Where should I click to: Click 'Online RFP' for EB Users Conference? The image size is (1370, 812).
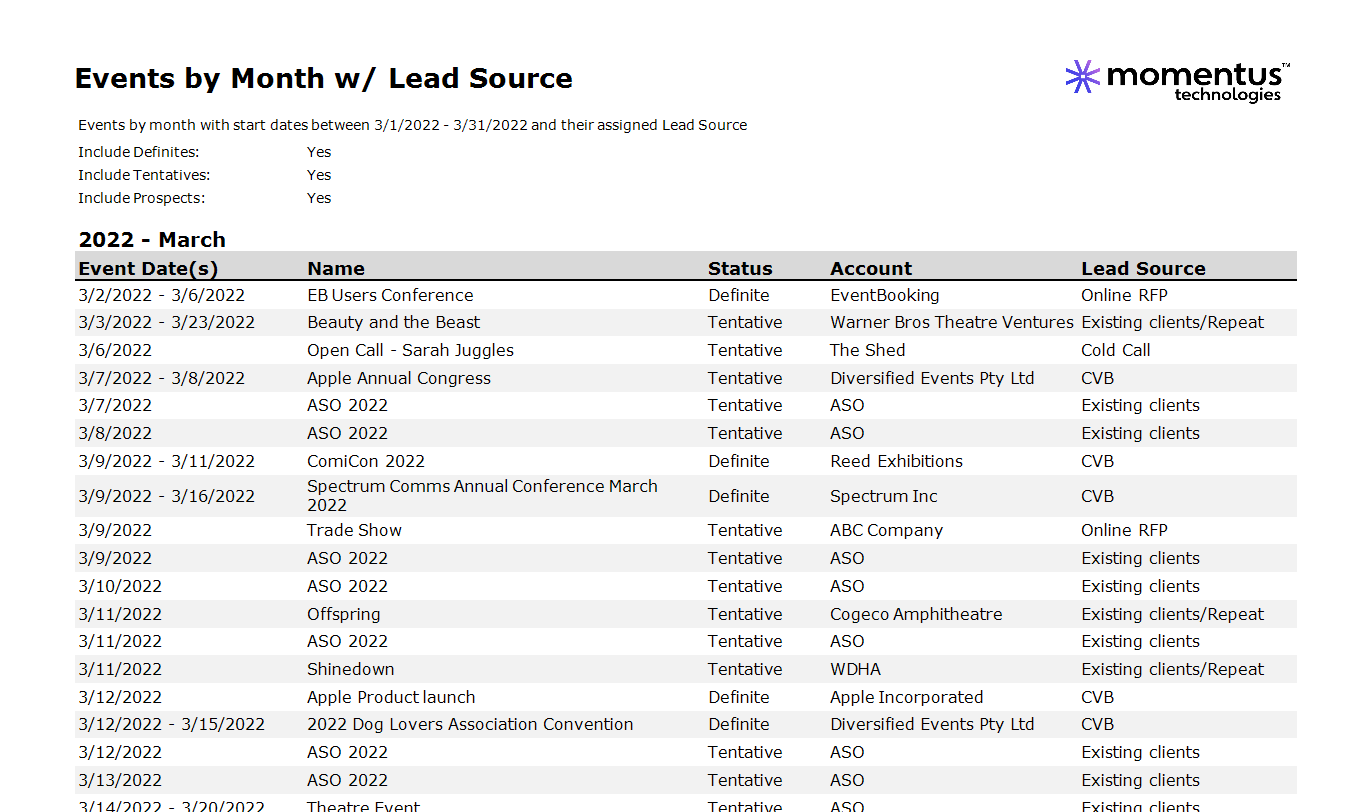click(1125, 295)
